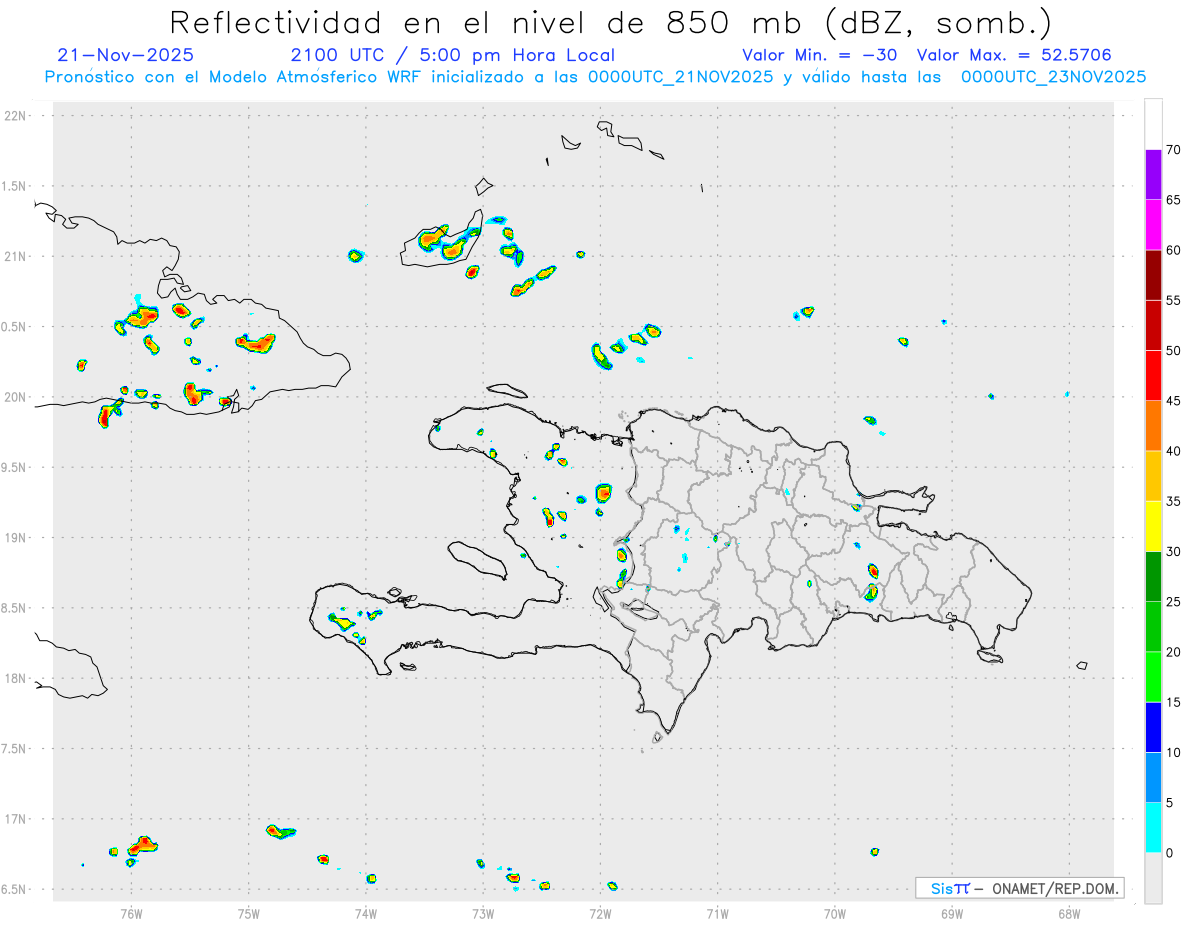
Task: Select the "Valor Max. = 52.5706" text
Action: pos(1014,55)
